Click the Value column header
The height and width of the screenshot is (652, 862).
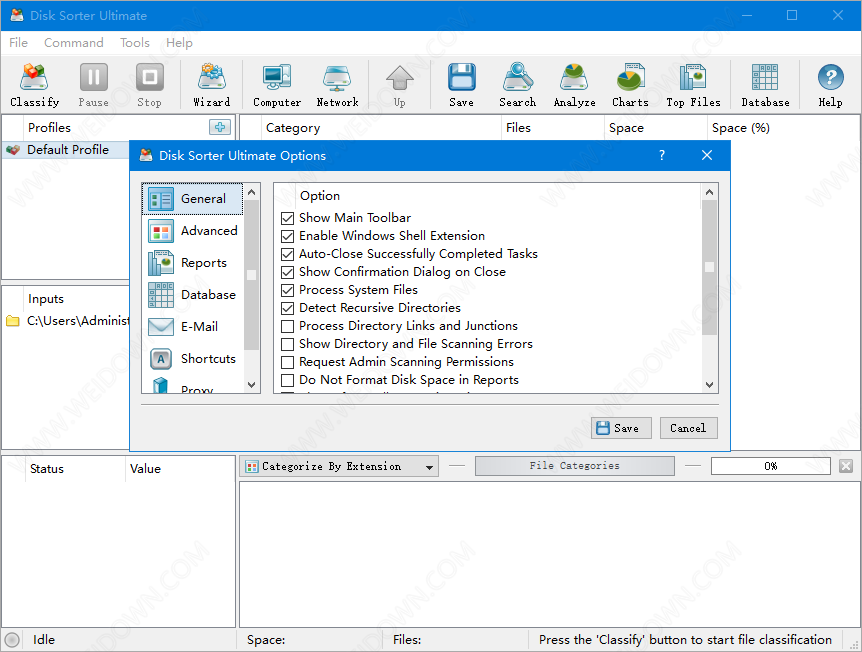[x=180, y=469]
